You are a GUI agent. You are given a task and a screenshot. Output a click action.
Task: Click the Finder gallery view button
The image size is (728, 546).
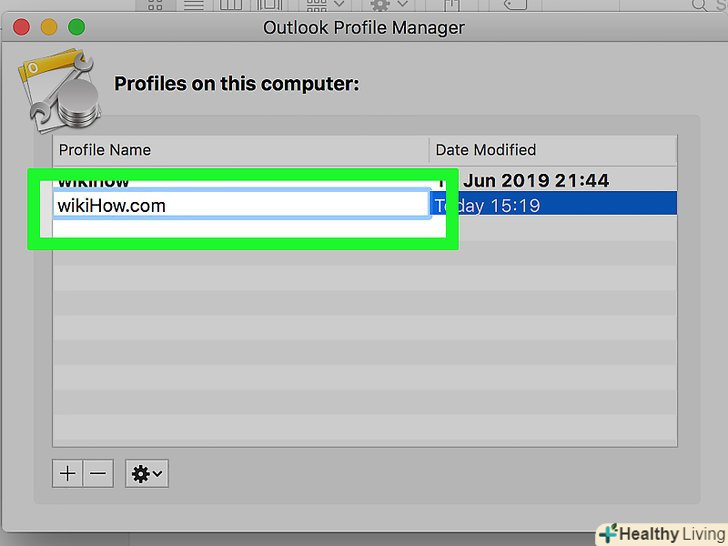[269, 5]
